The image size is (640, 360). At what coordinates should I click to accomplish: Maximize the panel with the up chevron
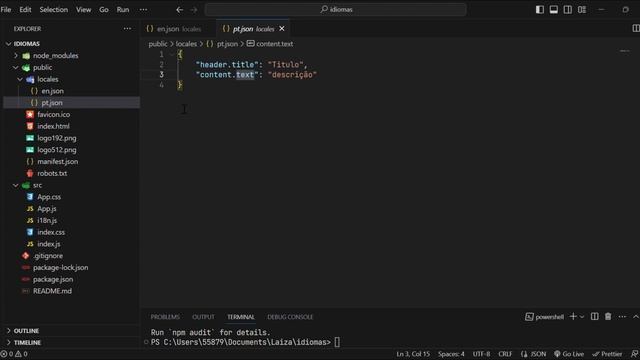[636, 317]
